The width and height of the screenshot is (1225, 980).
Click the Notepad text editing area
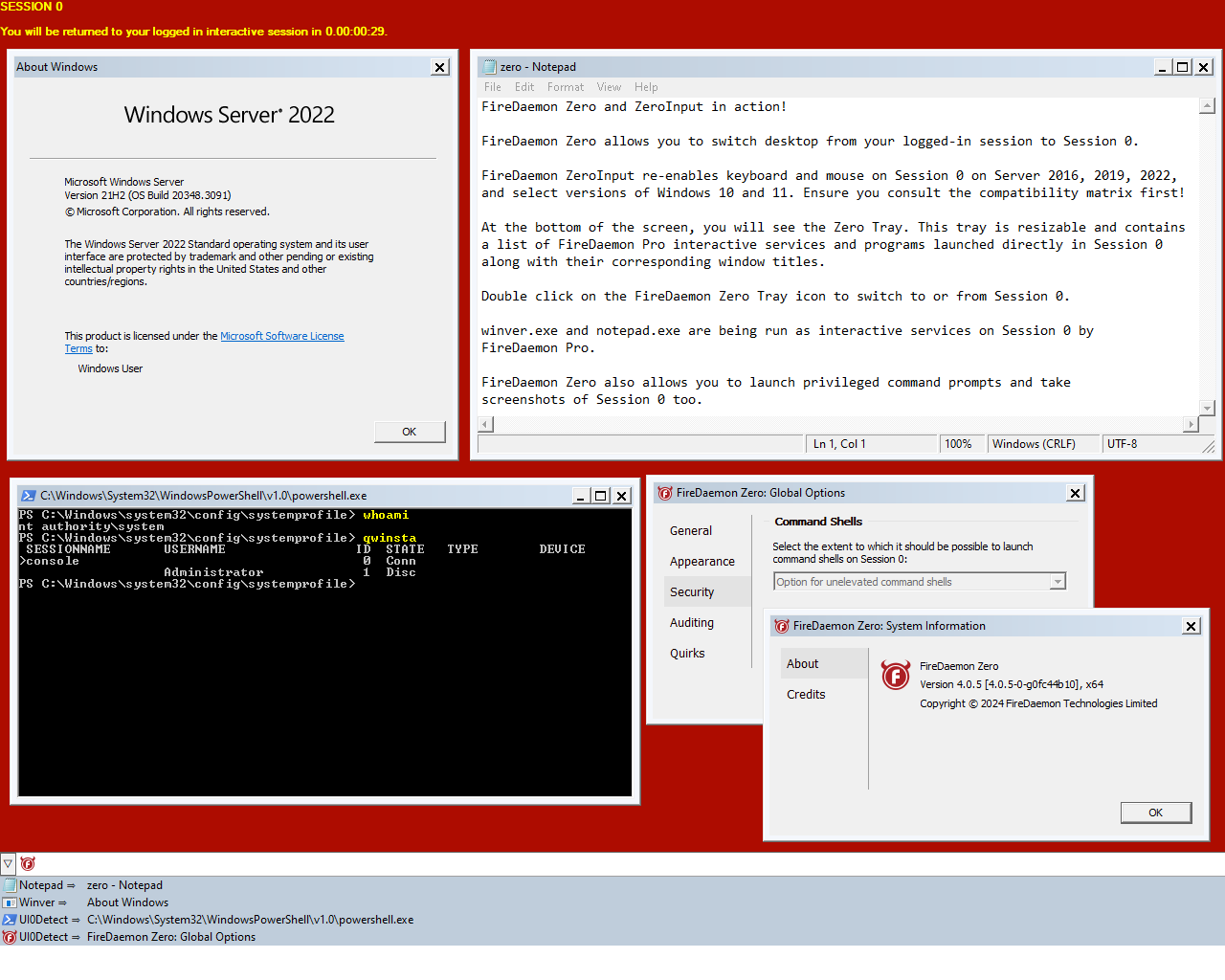click(x=838, y=256)
